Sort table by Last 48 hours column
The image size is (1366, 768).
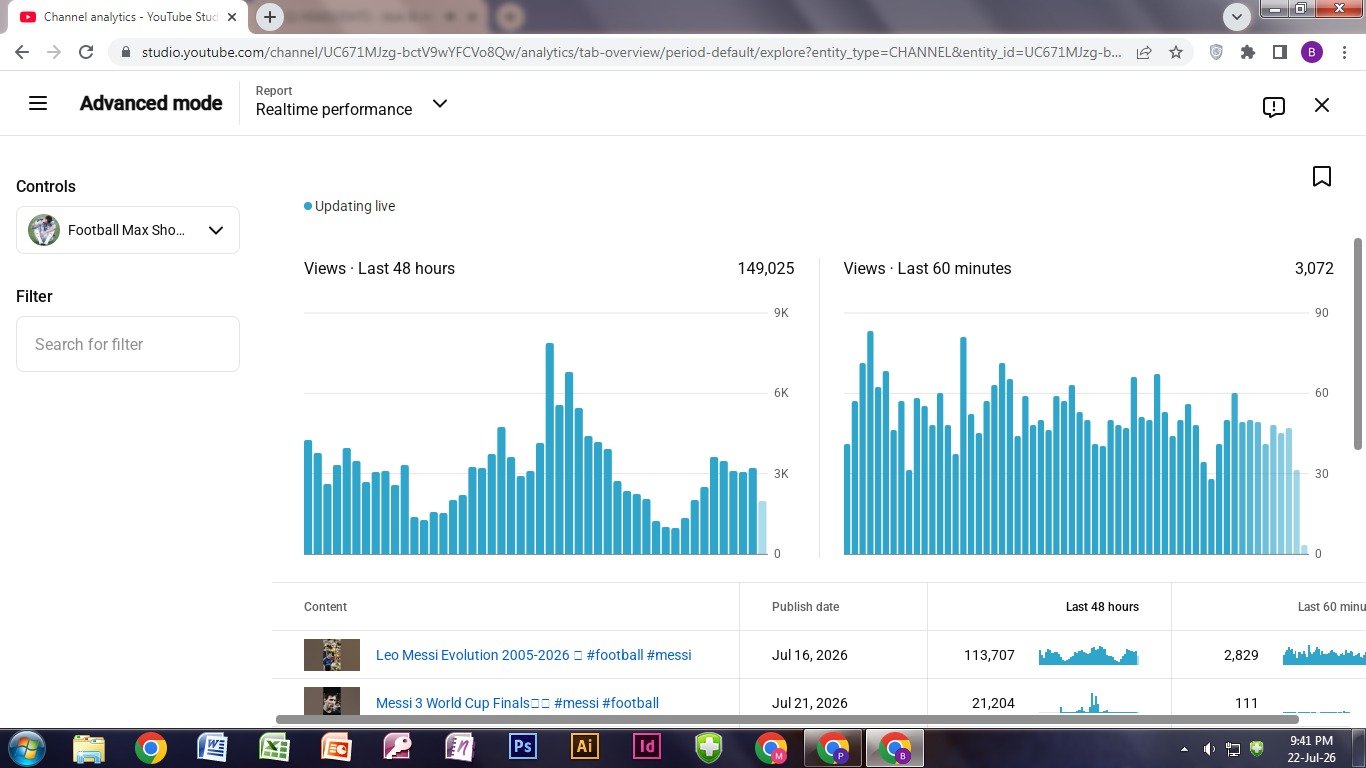[x=1102, y=607]
